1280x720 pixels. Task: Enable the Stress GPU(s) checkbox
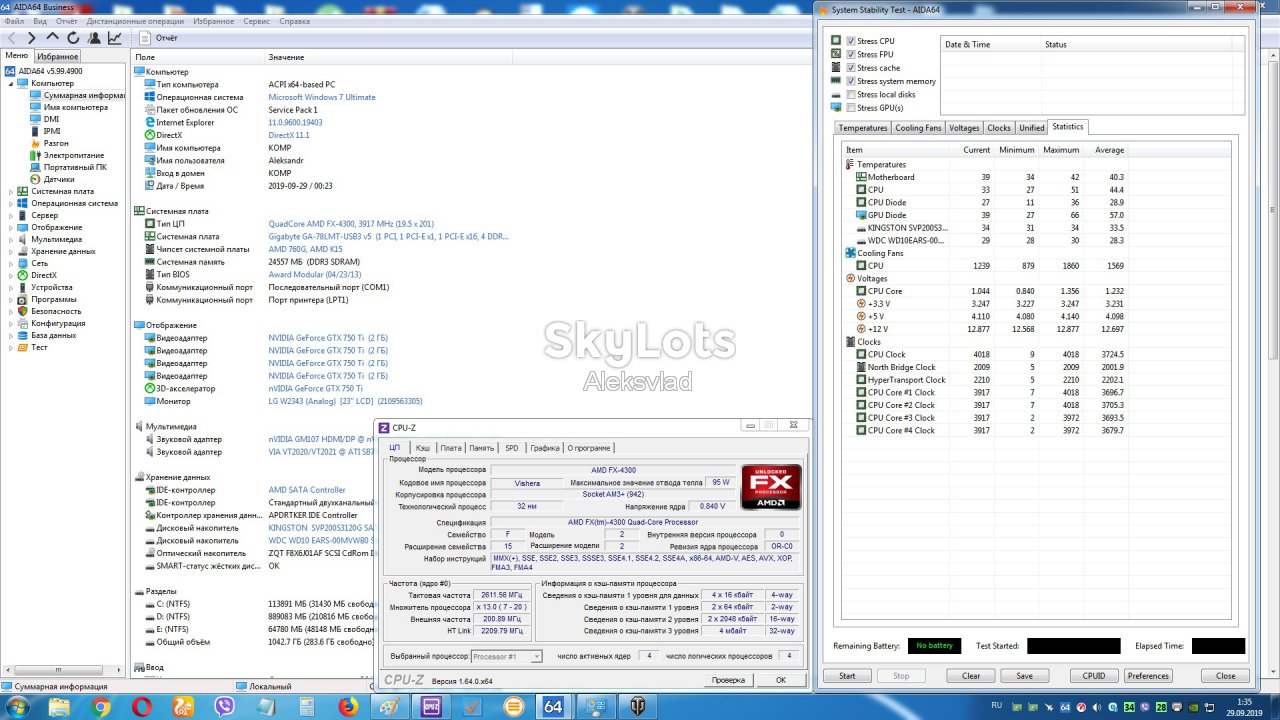[851, 108]
